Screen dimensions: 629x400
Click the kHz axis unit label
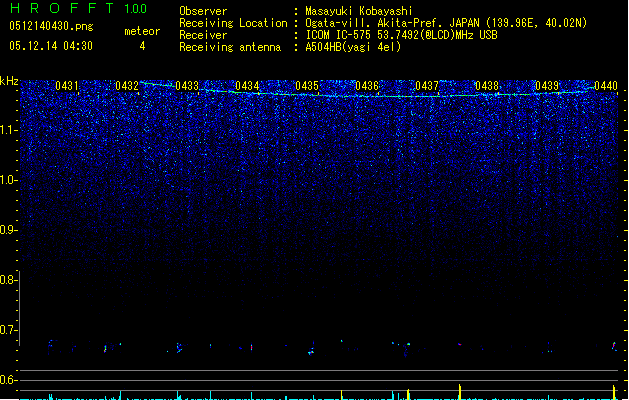point(9,81)
